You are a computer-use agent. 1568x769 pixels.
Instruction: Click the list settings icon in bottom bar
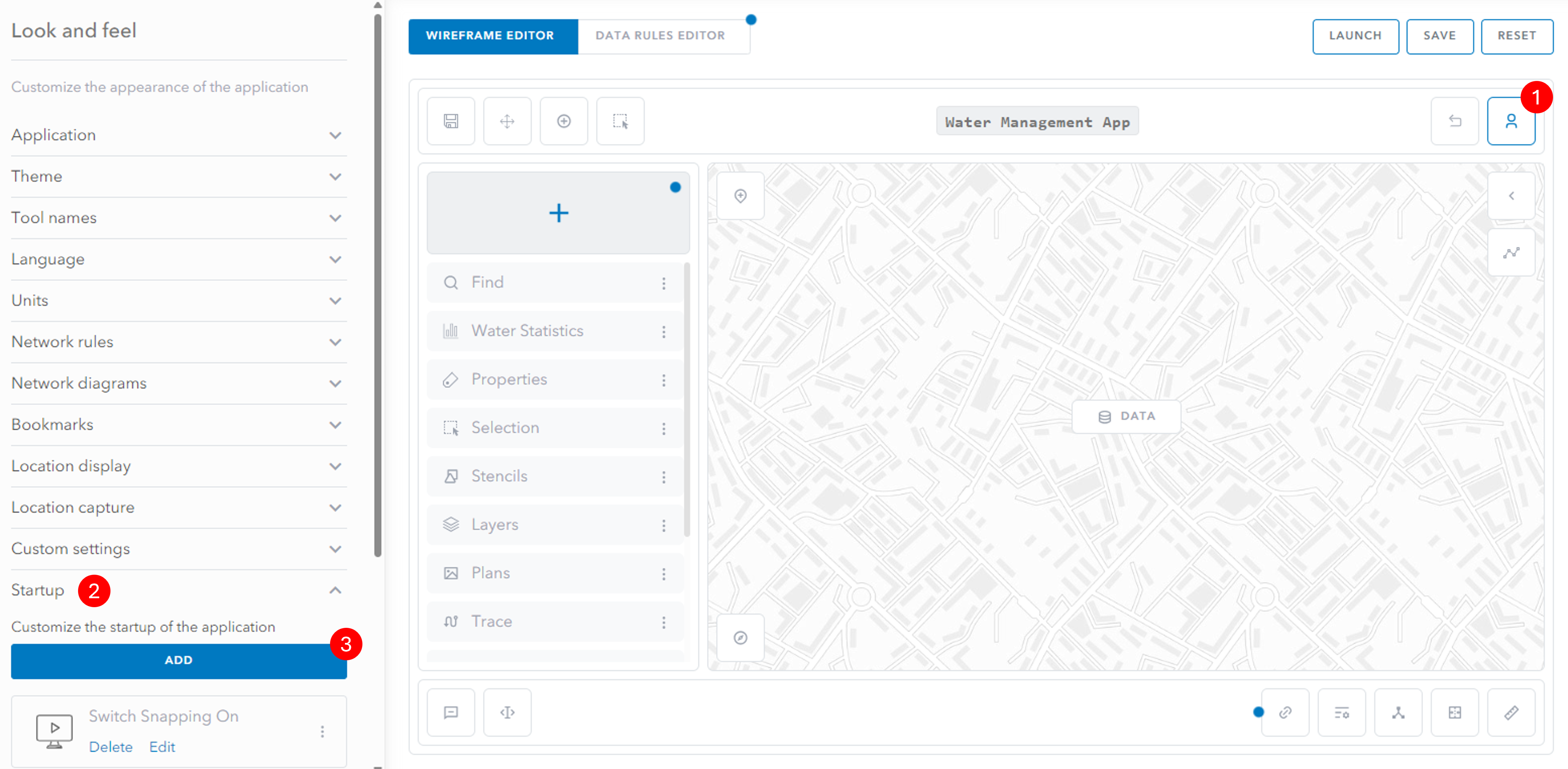(x=1342, y=712)
